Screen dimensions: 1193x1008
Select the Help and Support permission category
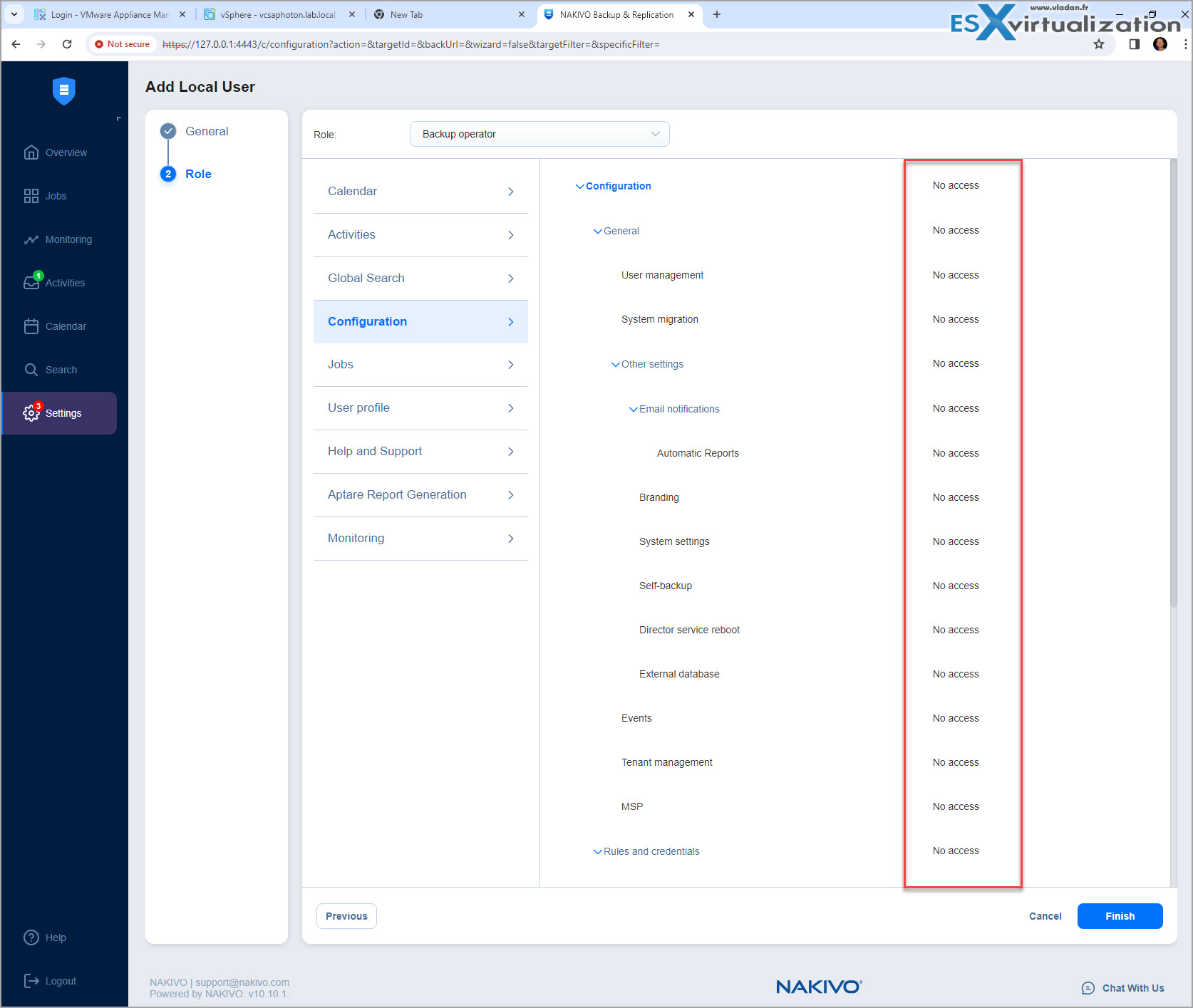tap(420, 451)
